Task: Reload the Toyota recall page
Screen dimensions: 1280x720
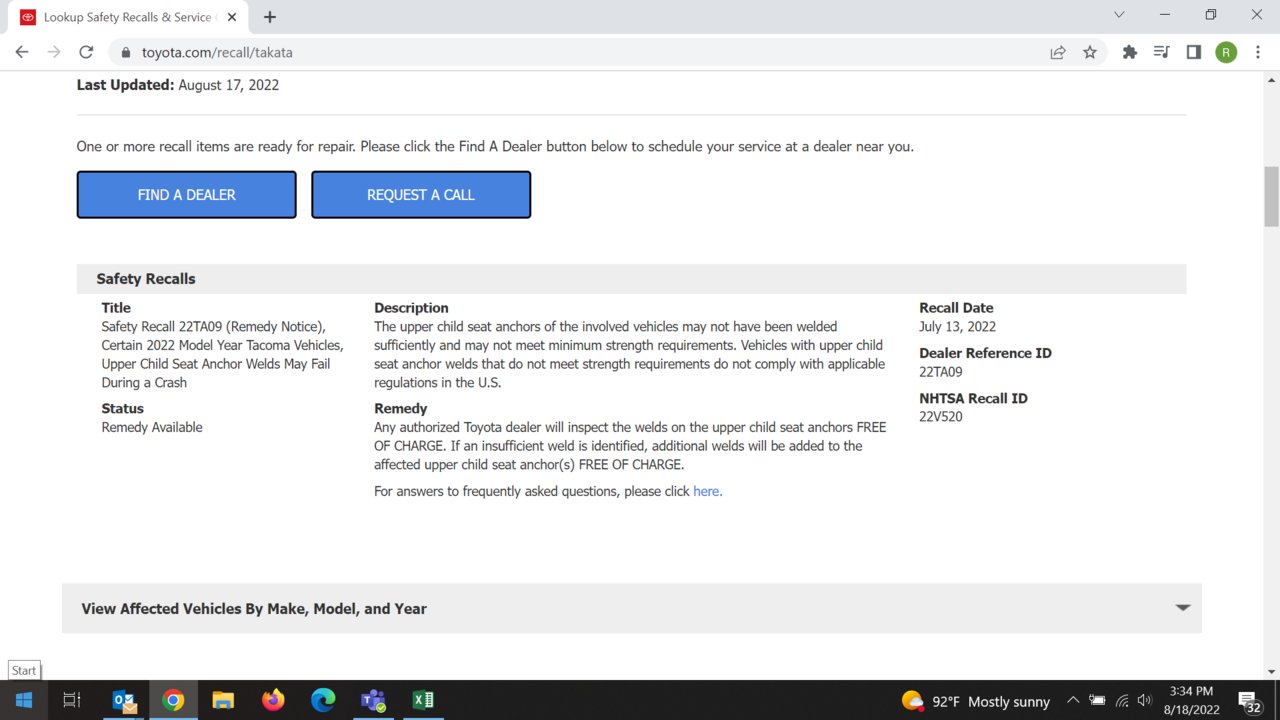Action: click(86, 52)
